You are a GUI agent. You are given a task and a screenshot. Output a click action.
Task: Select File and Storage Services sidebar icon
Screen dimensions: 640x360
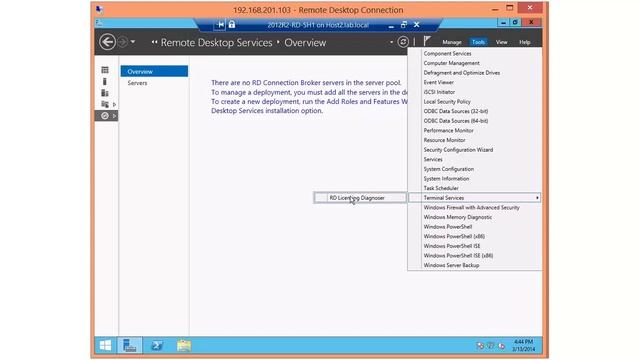click(x=105, y=104)
